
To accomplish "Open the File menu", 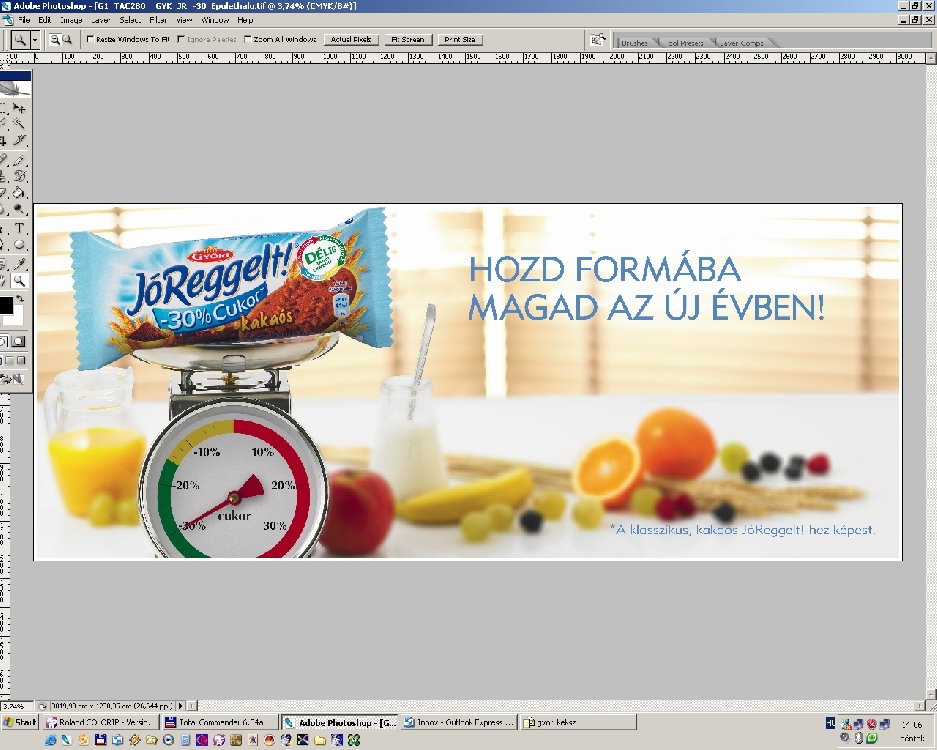I will pyautogui.click(x=24, y=20).
